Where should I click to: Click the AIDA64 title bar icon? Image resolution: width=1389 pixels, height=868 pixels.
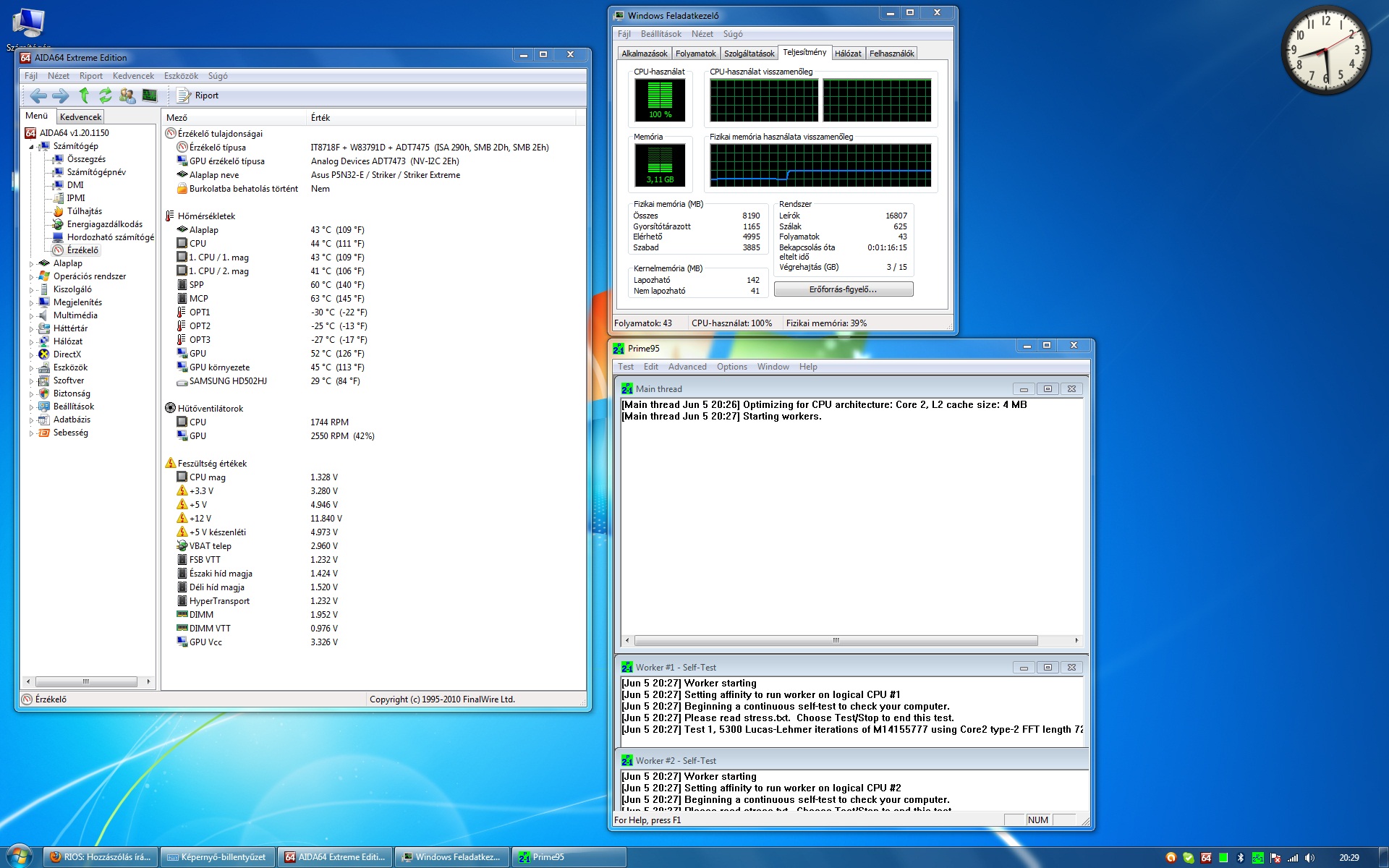coord(26,58)
